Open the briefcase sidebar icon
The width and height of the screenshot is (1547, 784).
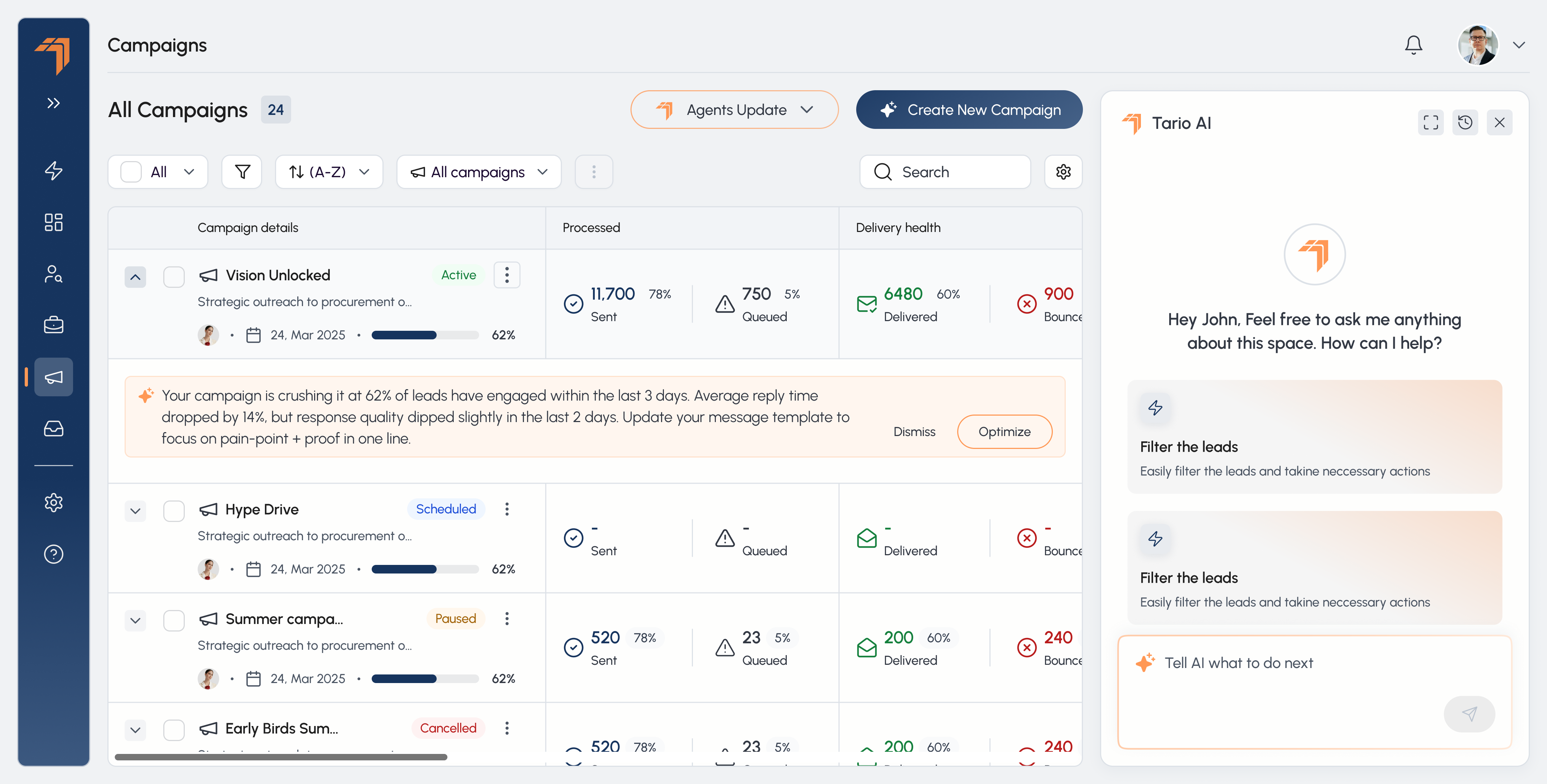tap(53, 325)
